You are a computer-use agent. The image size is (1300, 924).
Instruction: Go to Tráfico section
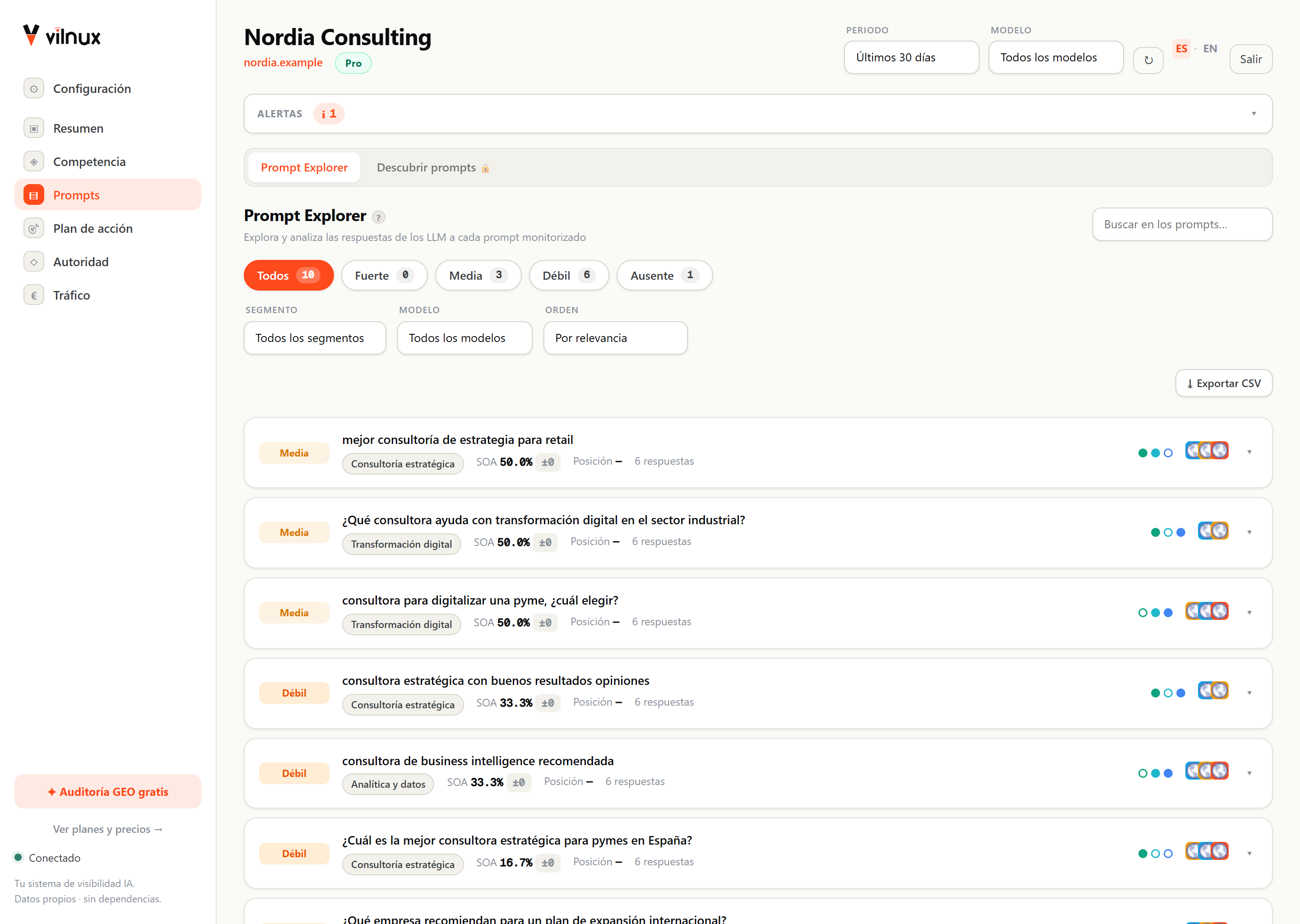(107, 296)
